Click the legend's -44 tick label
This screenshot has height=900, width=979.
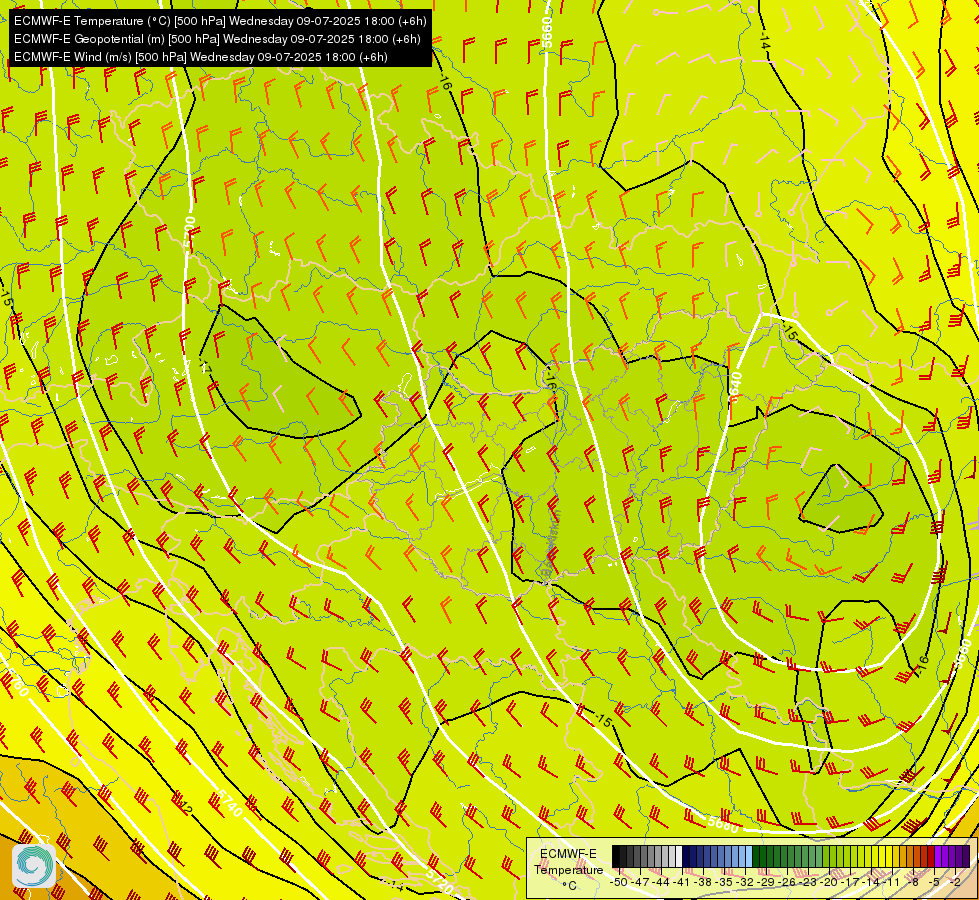(661, 882)
